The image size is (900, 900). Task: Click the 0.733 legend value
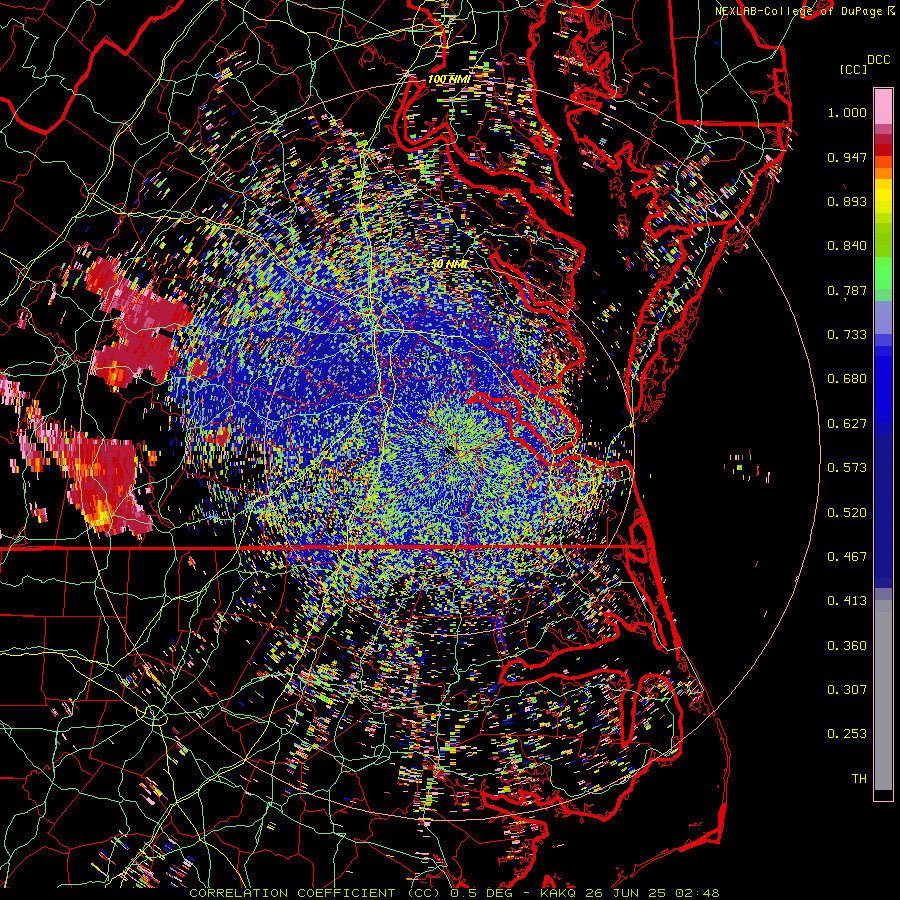[847, 335]
